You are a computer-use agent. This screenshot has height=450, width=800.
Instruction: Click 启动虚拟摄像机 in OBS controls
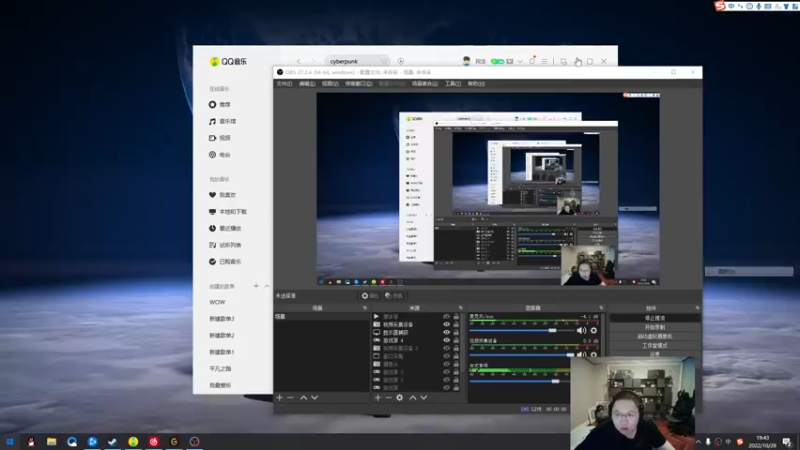655,336
